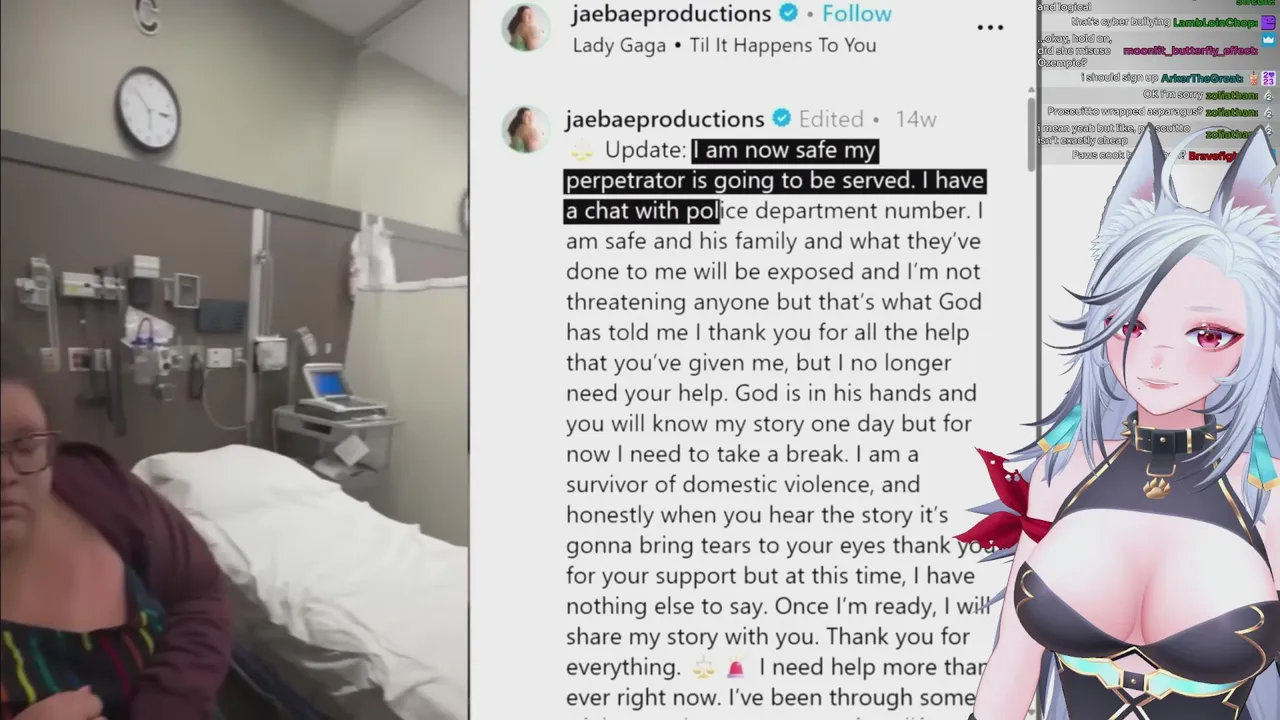Click the LambLoinChop purple chat badge
This screenshot has width=1280, height=720.
pyautogui.click(x=1268, y=22)
